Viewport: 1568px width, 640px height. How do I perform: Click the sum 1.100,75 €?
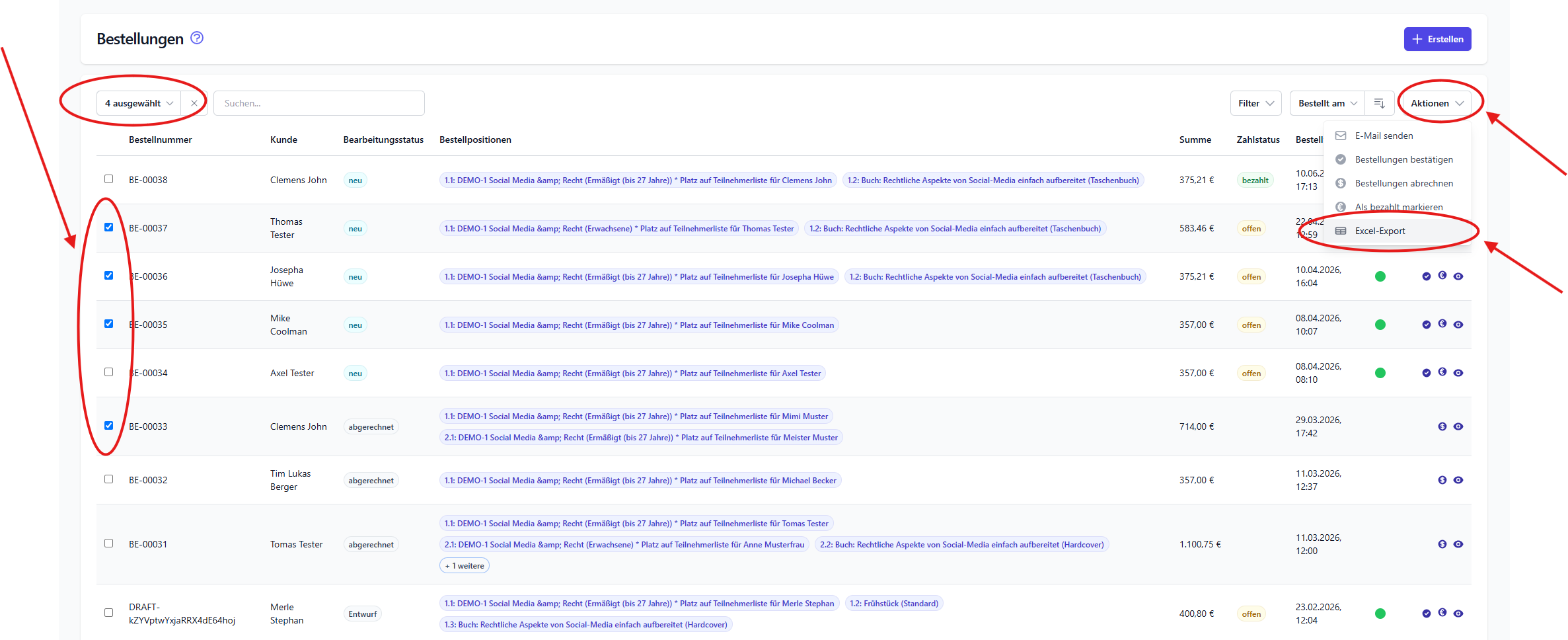coord(1200,544)
